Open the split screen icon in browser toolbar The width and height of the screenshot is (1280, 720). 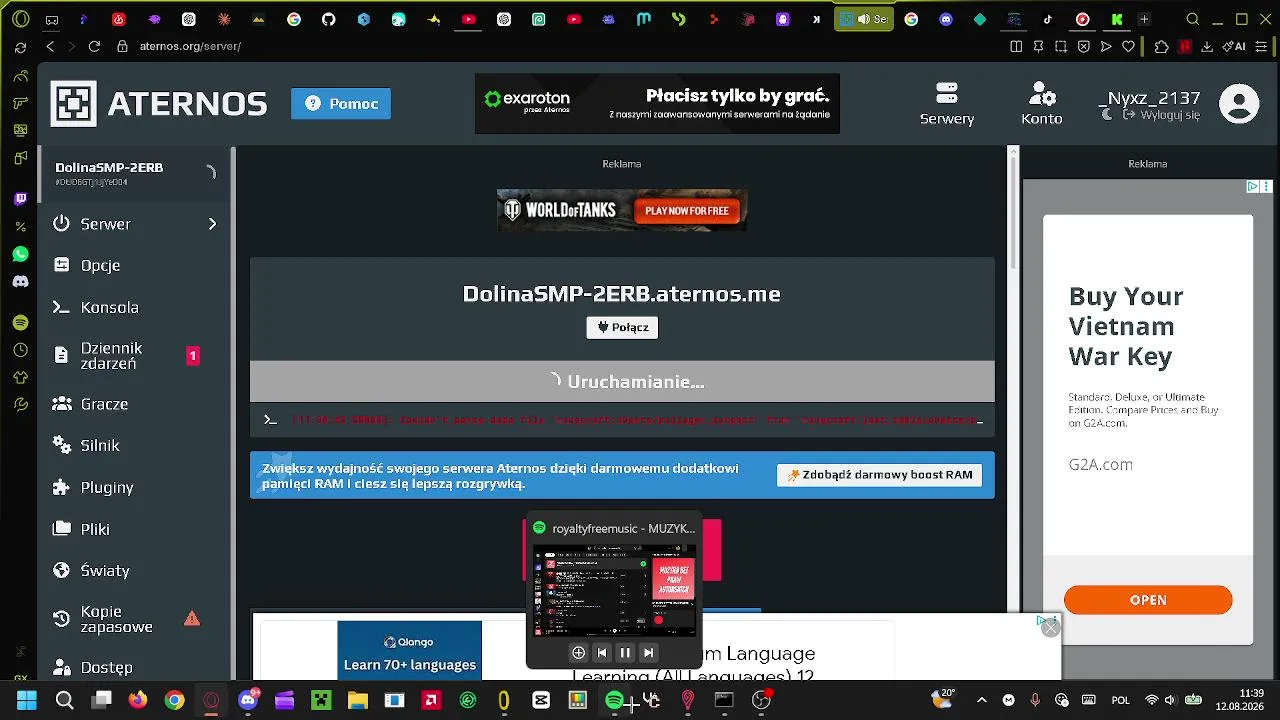(x=1017, y=46)
